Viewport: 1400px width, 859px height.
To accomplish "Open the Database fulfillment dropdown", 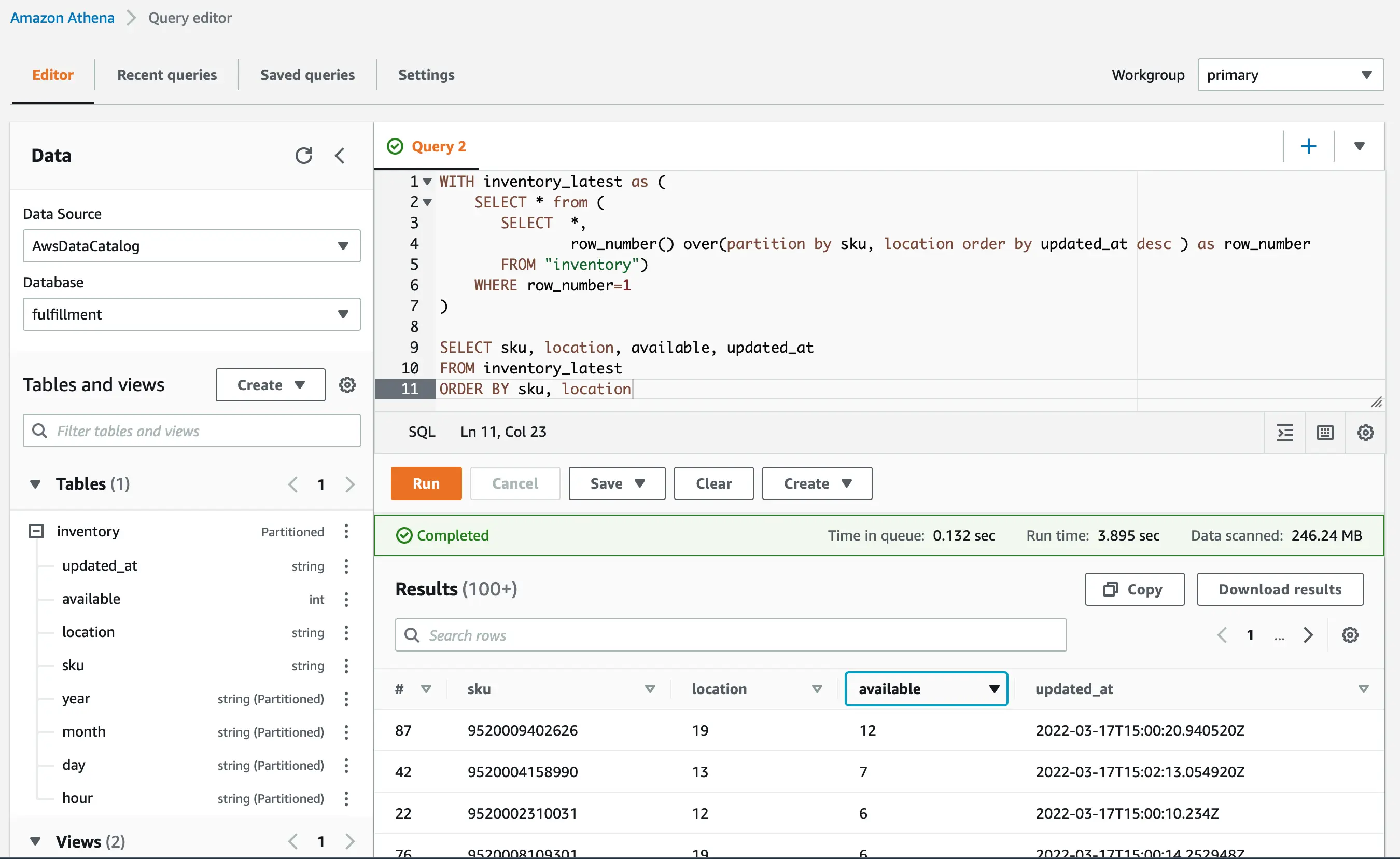I will coord(191,314).
